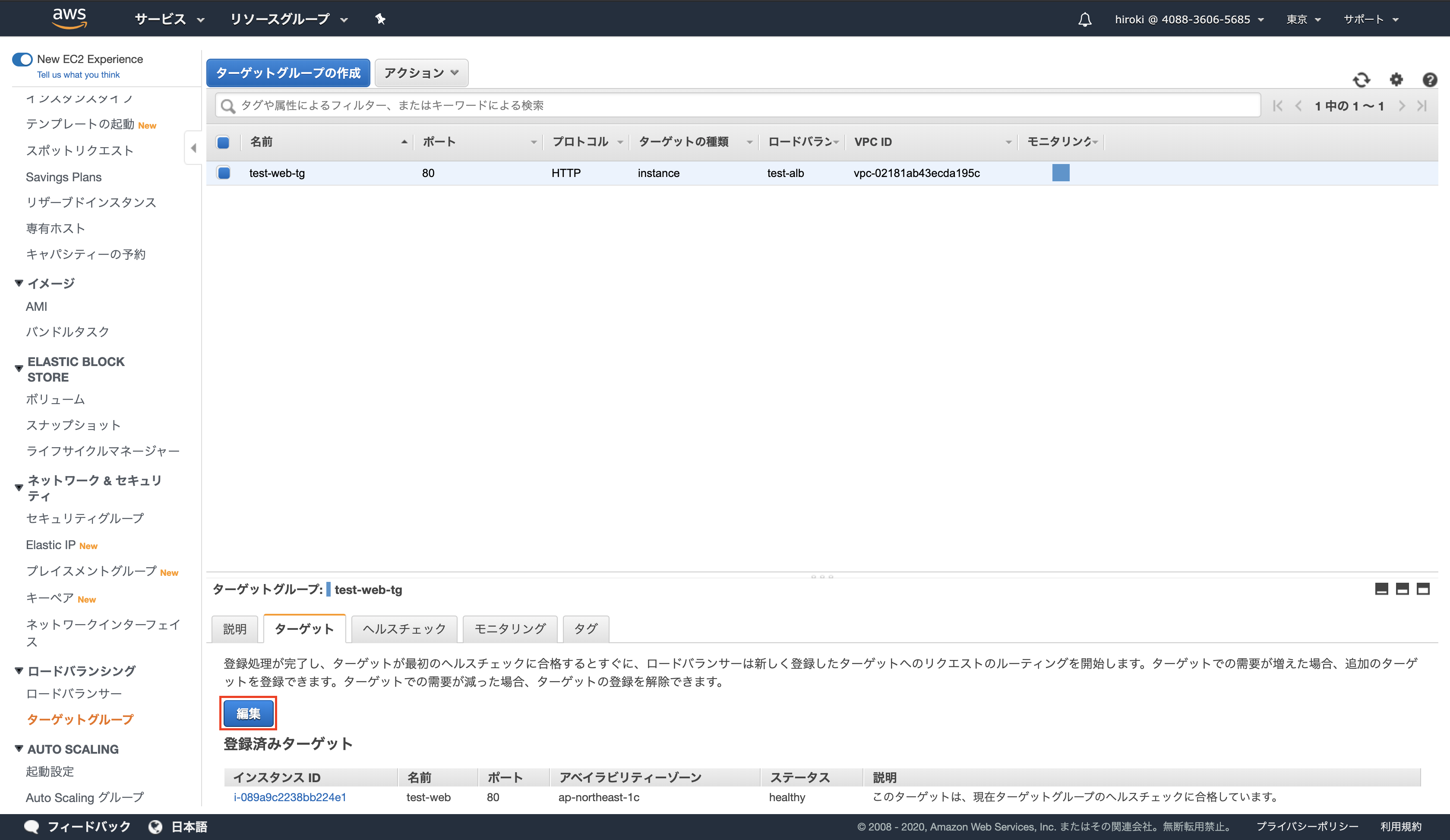Open instance i-089a9c2238bb224e1 link
This screenshot has width=1450, height=840.
click(290, 797)
